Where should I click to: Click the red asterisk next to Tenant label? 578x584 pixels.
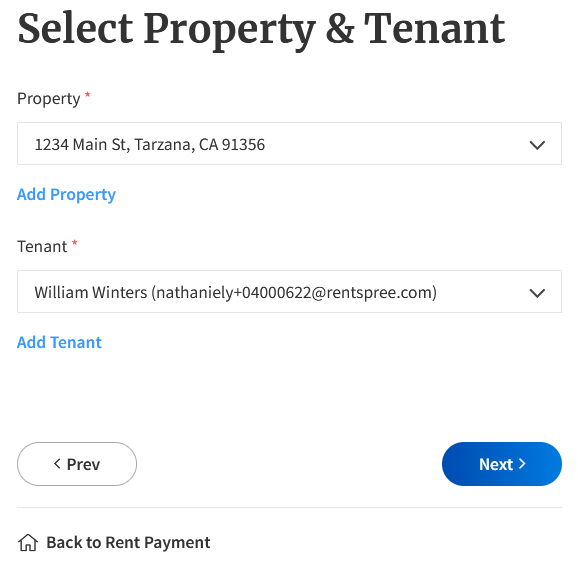point(74,243)
